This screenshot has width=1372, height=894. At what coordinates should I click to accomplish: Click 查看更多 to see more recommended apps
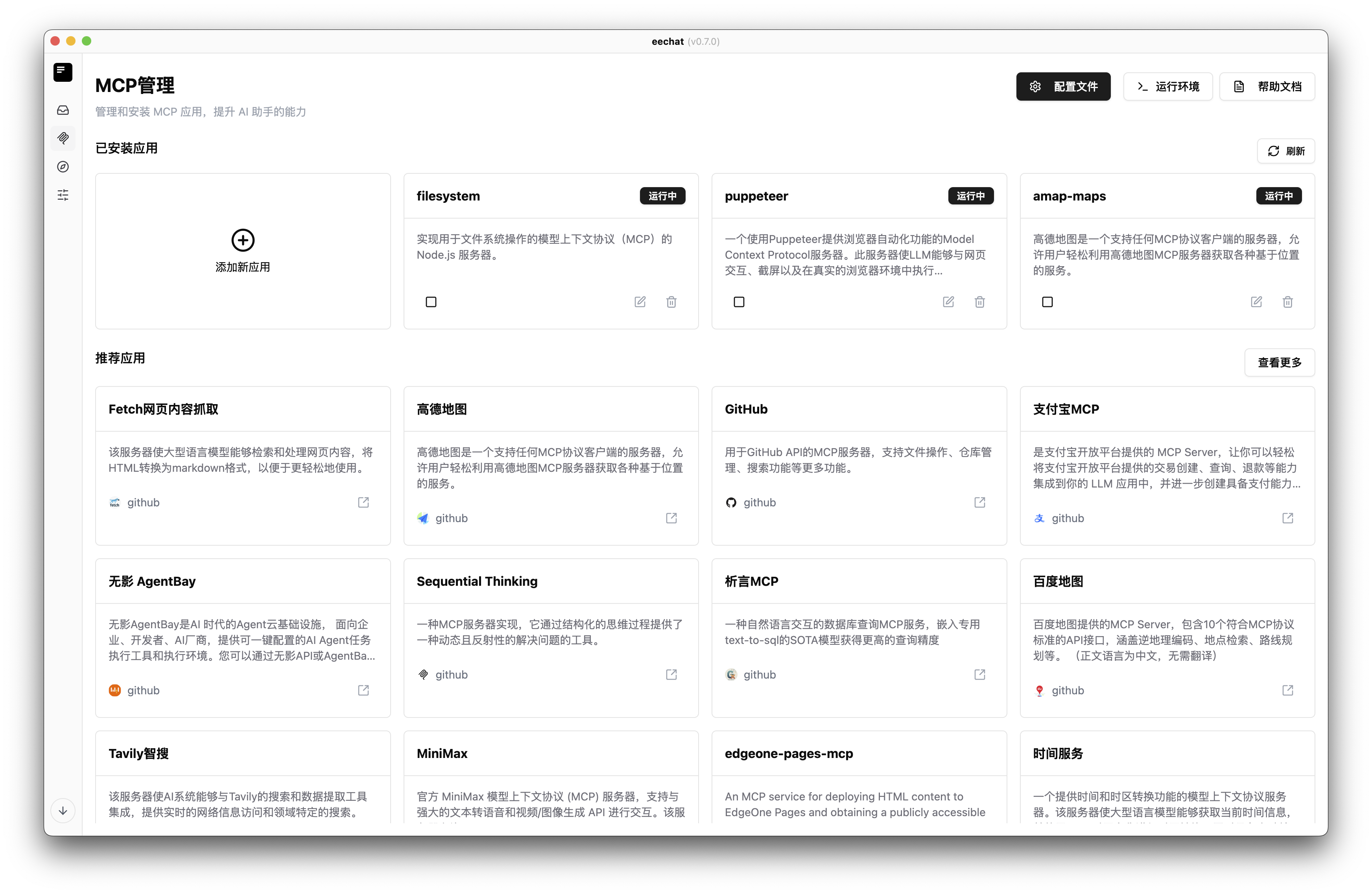click(1279, 362)
